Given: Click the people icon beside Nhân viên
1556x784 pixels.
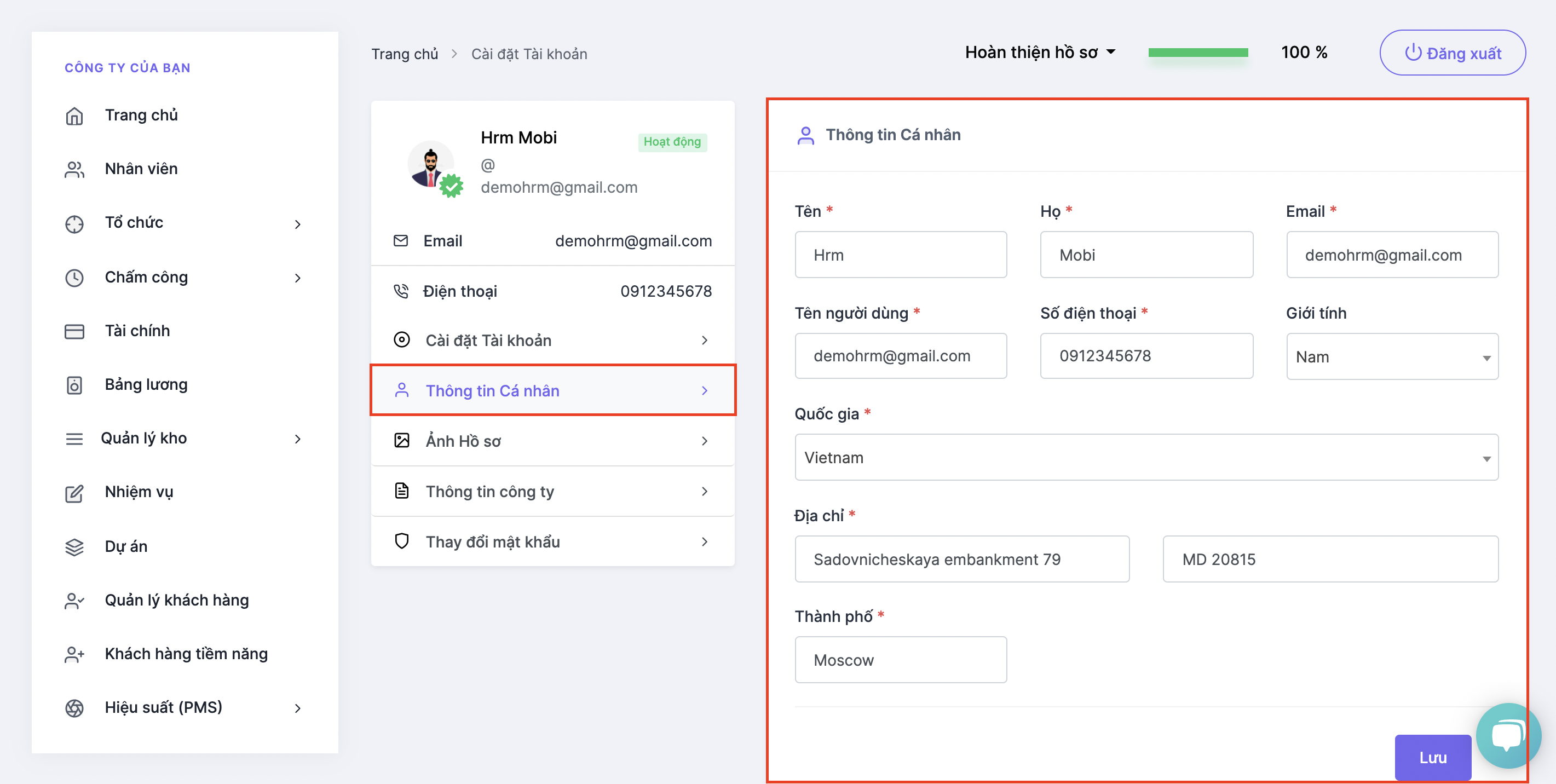Looking at the screenshot, I should coord(74,169).
